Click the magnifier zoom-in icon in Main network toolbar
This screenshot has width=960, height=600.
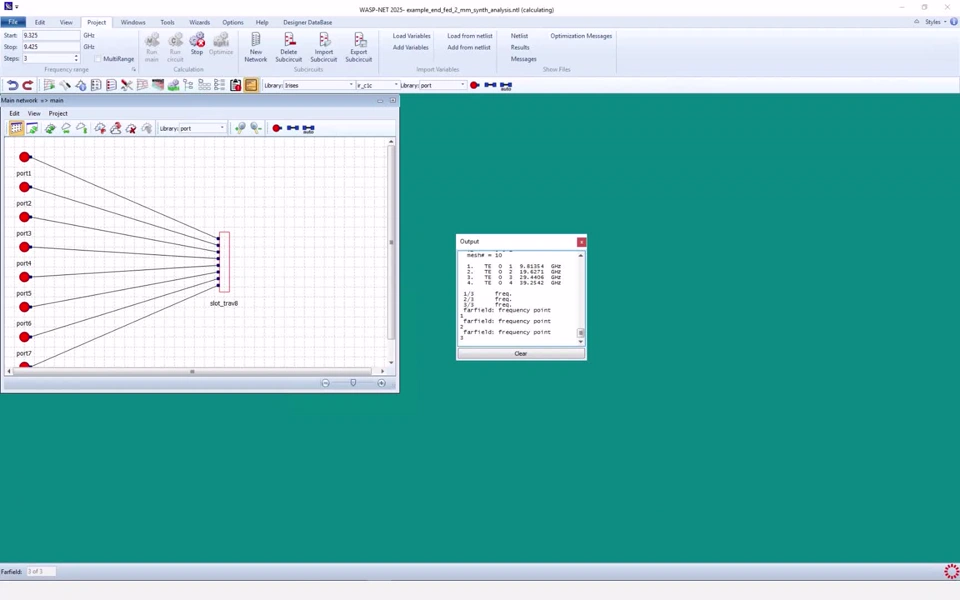240,128
